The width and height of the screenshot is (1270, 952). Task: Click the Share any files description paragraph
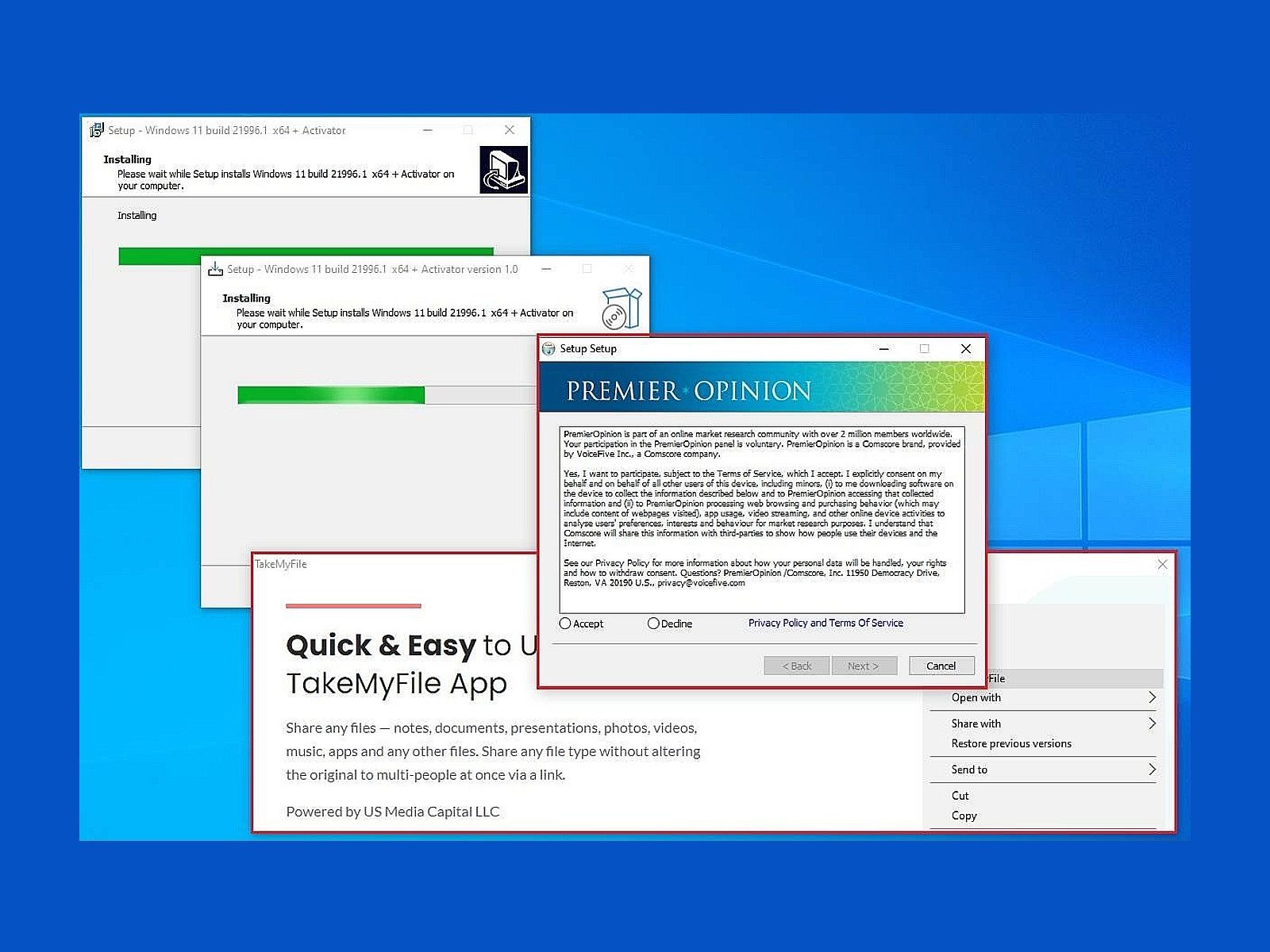click(x=493, y=751)
